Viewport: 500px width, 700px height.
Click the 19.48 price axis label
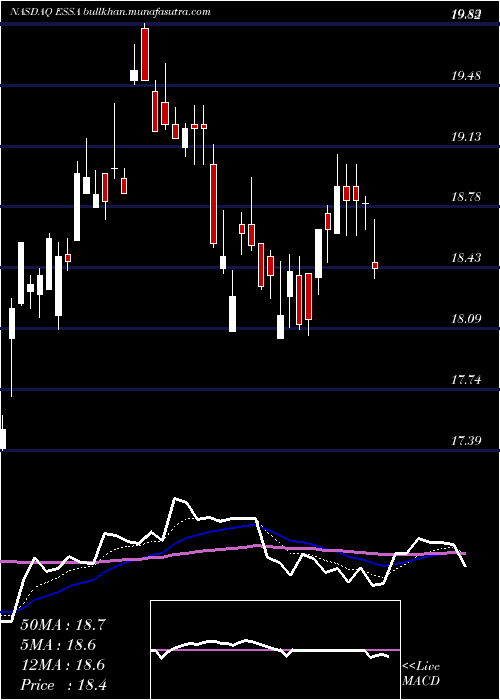(467, 76)
